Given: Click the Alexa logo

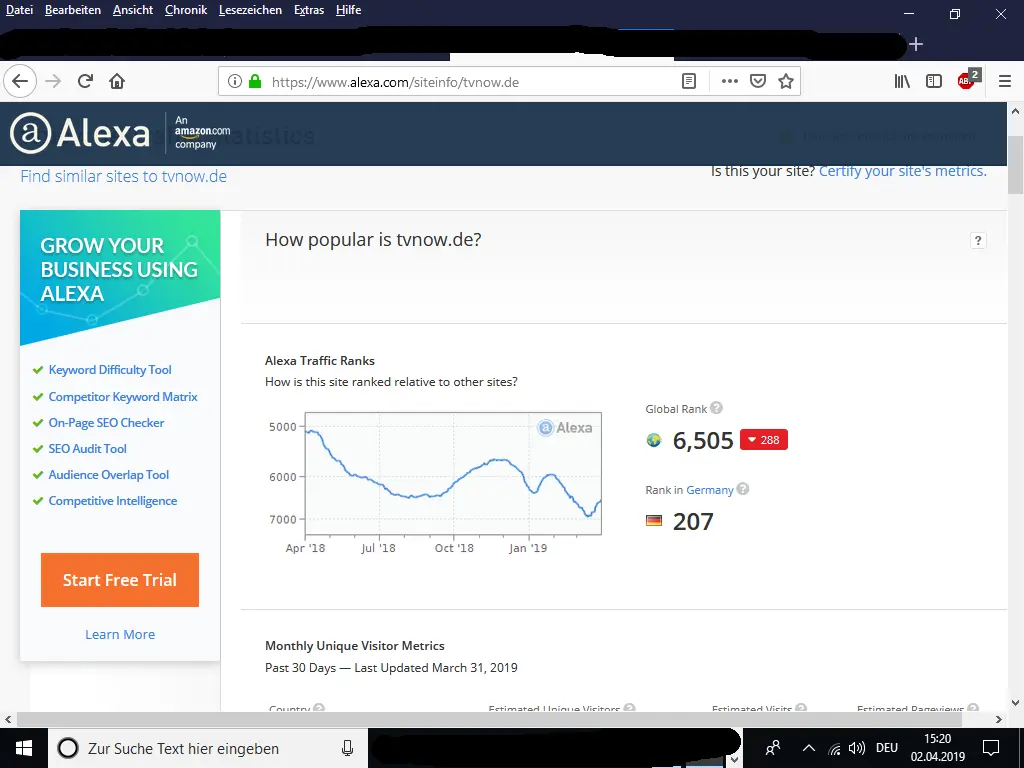Looking at the screenshot, I should (x=80, y=133).
